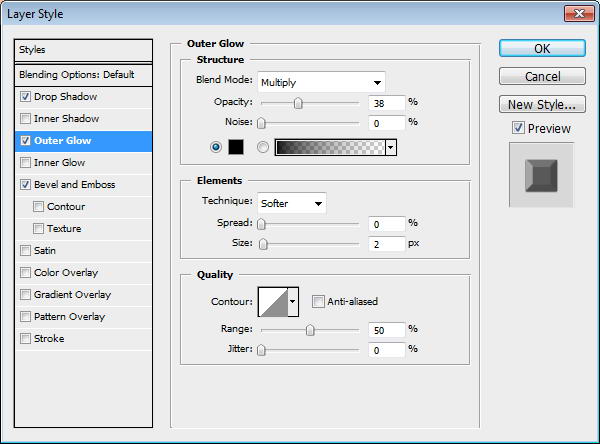The height and width of the screenshot is (444, 600).
Task: Select the Drop Shadow label
Action: 65,96
